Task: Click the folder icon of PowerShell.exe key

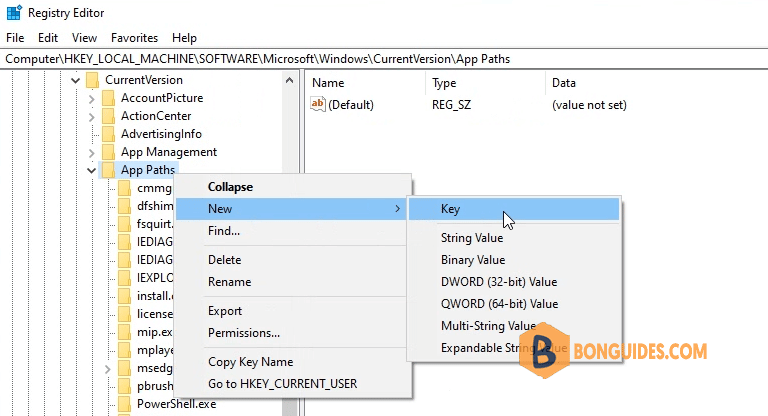Action: pyautogui.click(x=124, y=404)
